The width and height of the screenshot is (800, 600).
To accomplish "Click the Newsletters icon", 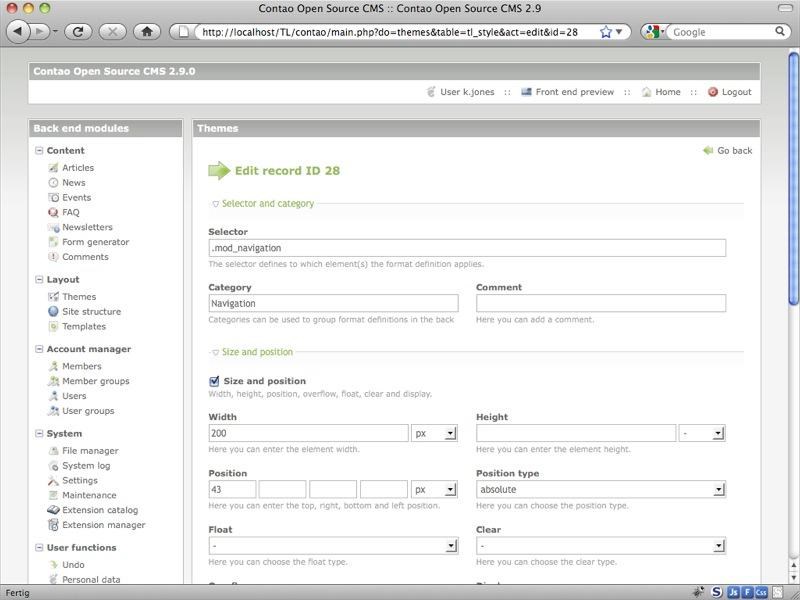I will pos(53,227).
